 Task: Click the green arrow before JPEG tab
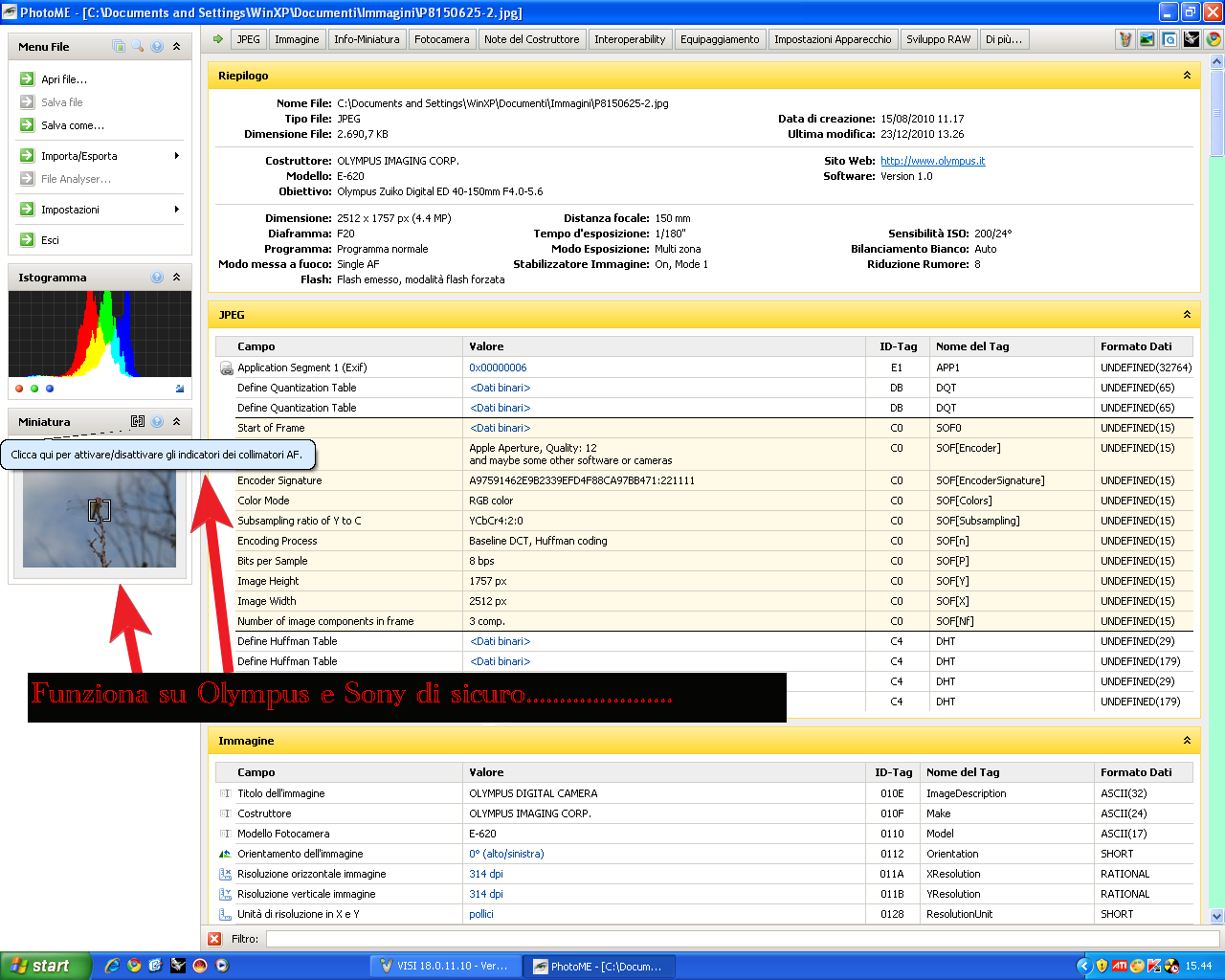[x=218, y=39]
